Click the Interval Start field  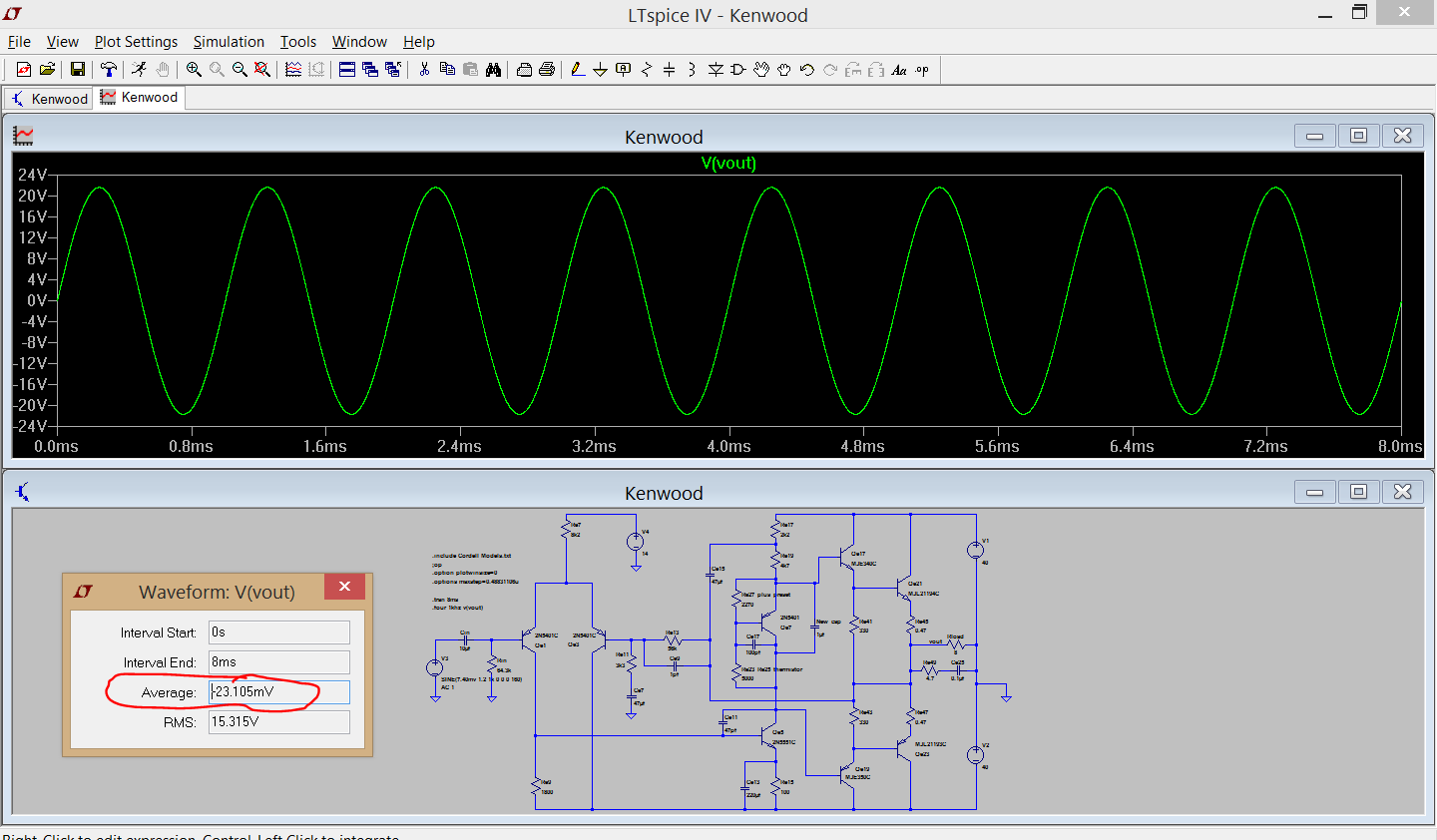coord(279,632)
